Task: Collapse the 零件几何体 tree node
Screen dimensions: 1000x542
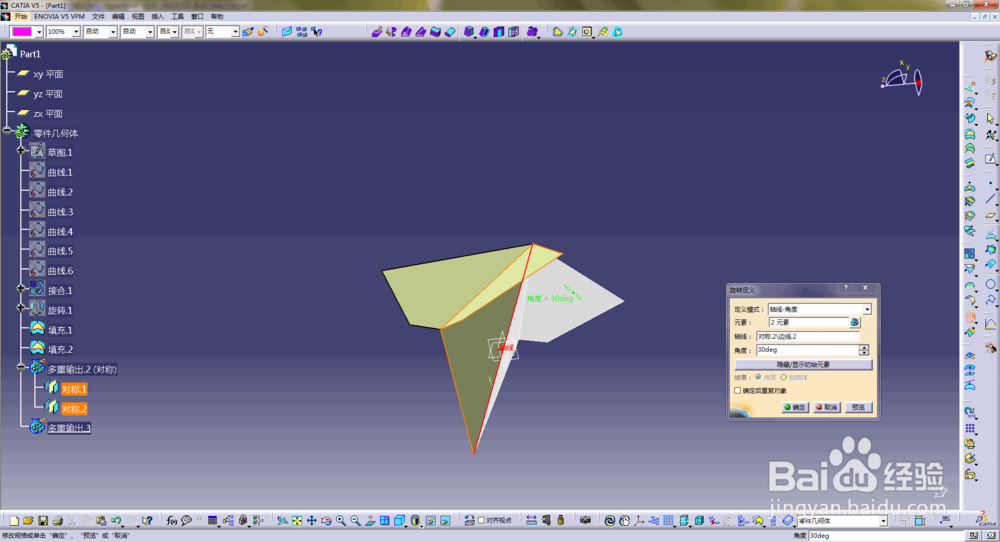Action: click(x=7, y=131)
